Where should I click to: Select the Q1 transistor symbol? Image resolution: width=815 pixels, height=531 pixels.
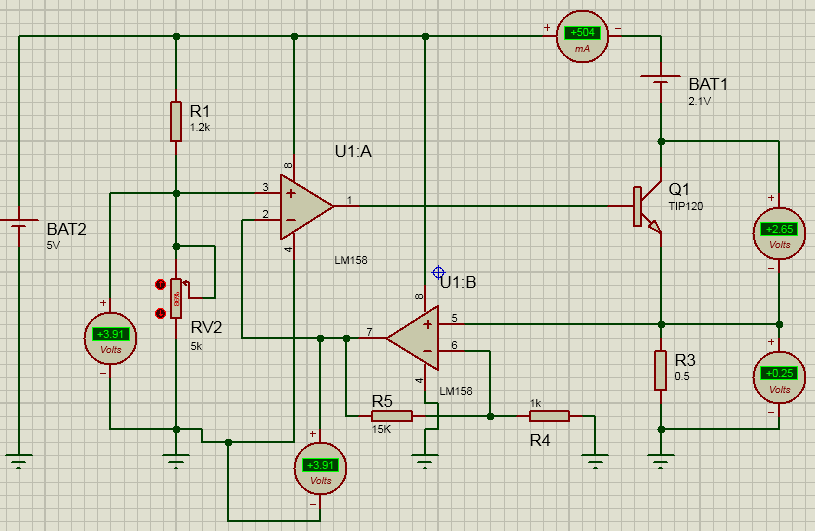[647, 207]
